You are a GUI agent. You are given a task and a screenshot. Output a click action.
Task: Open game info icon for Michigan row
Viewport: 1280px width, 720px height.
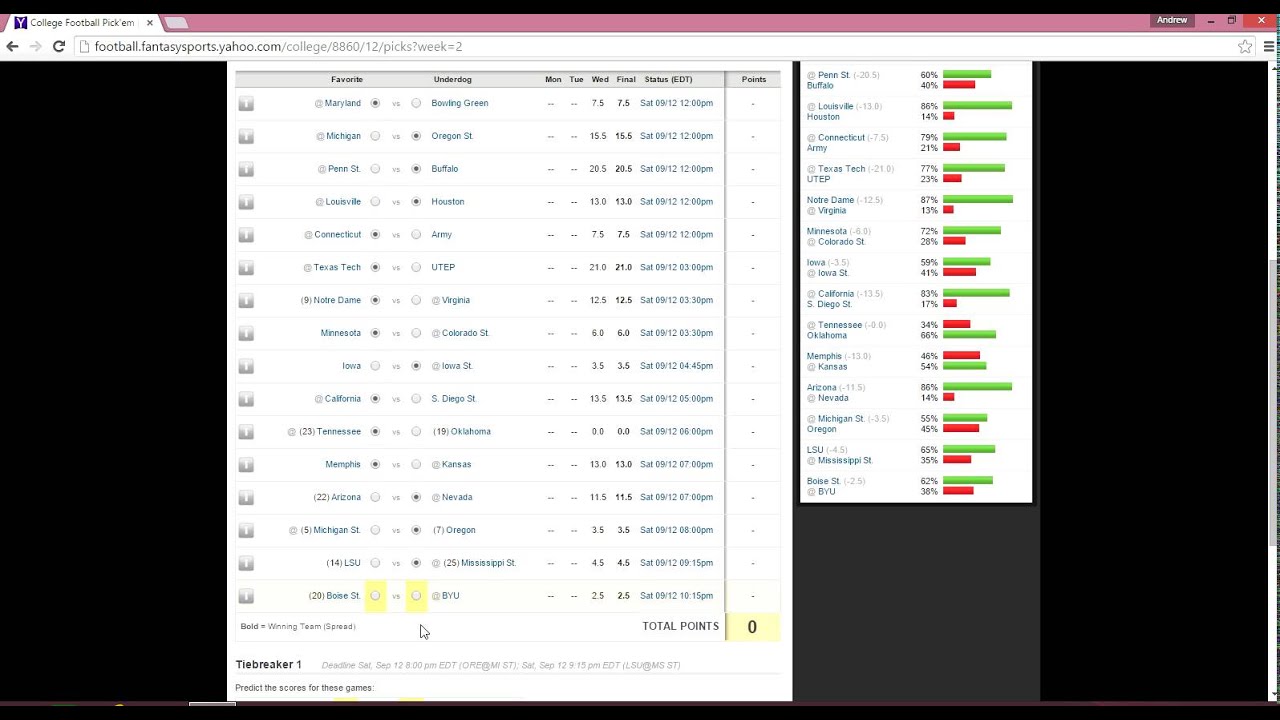246,136
